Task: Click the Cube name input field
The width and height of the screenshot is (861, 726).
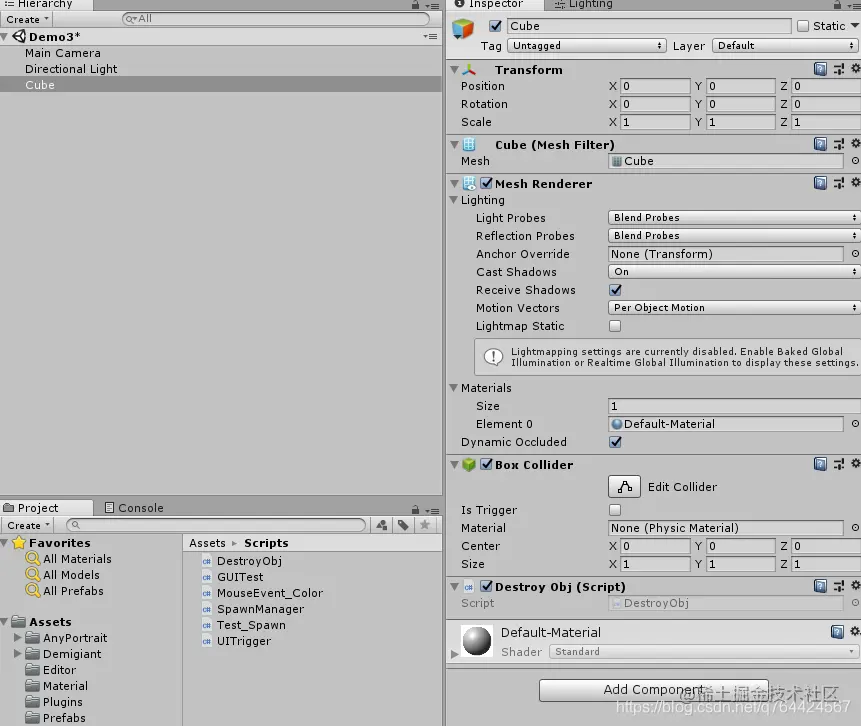Action: (x=649, y=26)
